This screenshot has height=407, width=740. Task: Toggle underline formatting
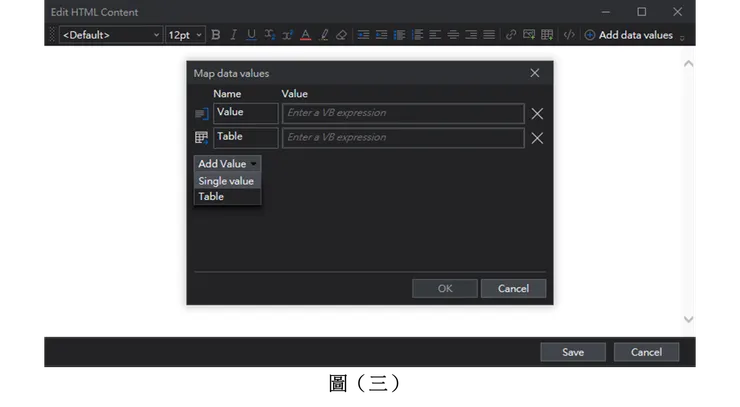click(252, 35)
